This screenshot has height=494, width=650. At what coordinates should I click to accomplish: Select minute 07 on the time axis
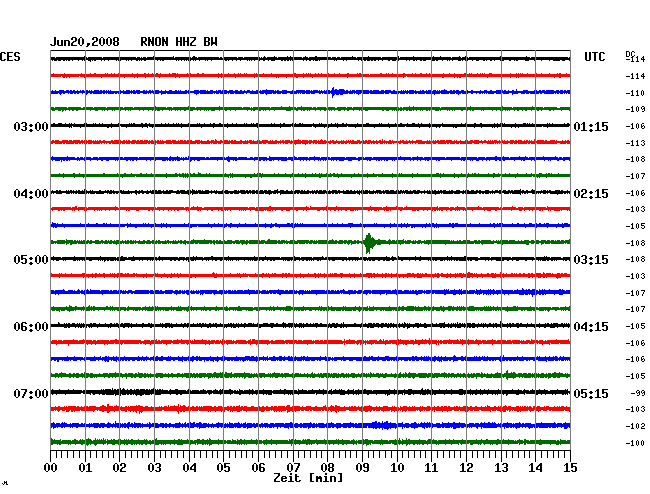pyautogui.click(x=293, y=467)
